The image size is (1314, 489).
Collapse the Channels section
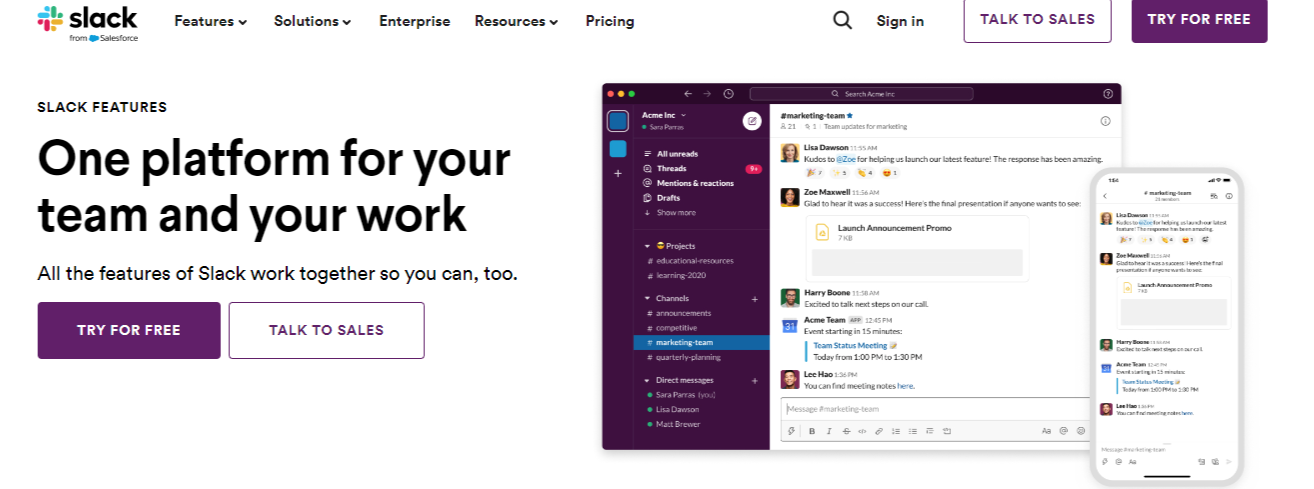(x=647, y=299)
